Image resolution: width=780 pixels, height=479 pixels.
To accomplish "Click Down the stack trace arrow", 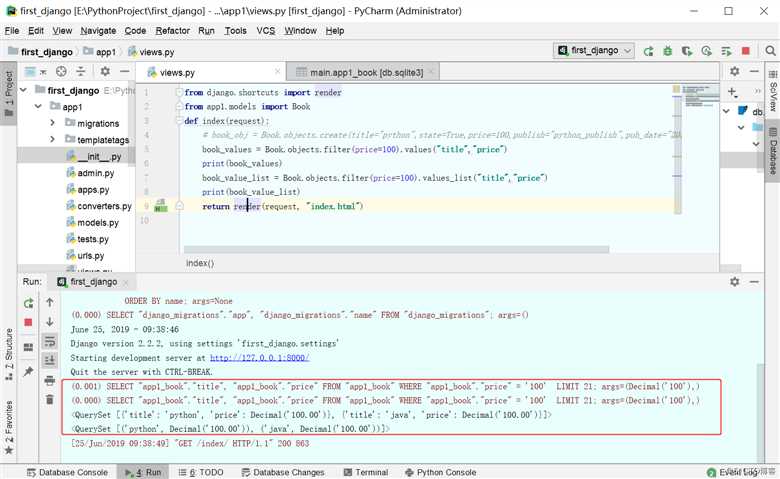I will point(50,322).
